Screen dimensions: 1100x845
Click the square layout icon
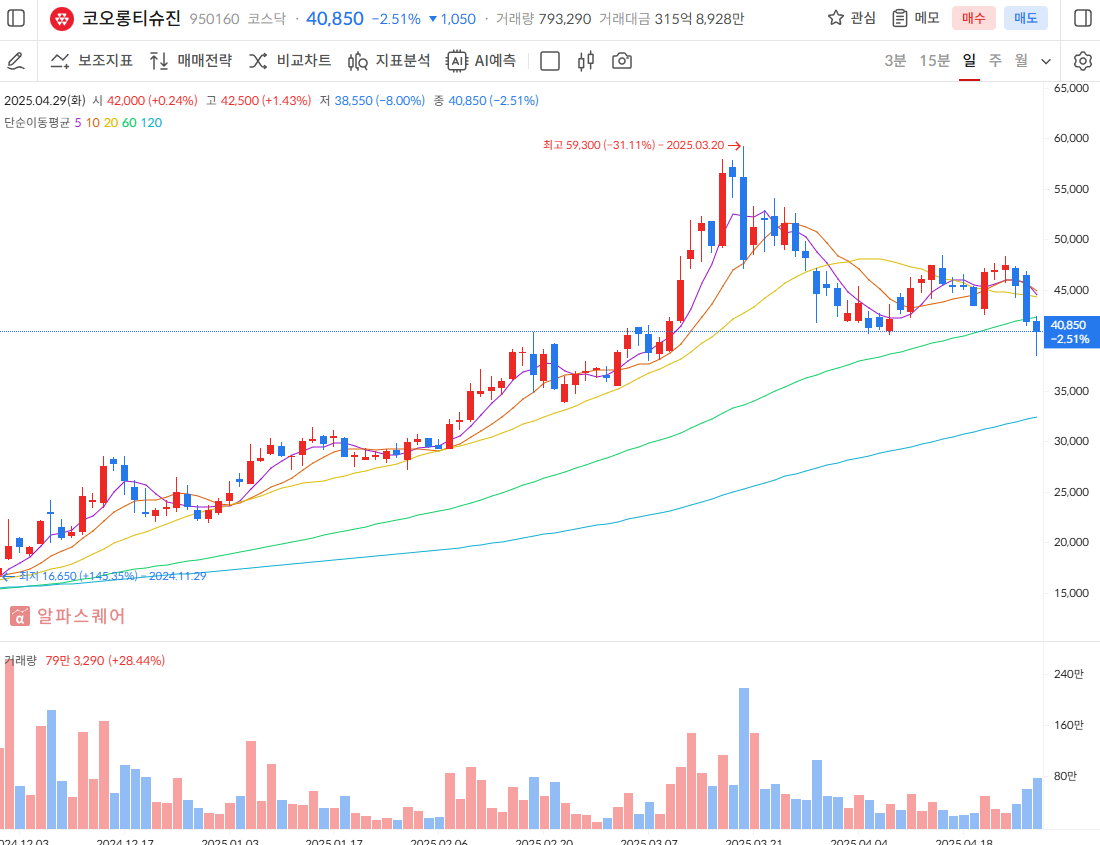pyautogui.click(x=550, y=62)
